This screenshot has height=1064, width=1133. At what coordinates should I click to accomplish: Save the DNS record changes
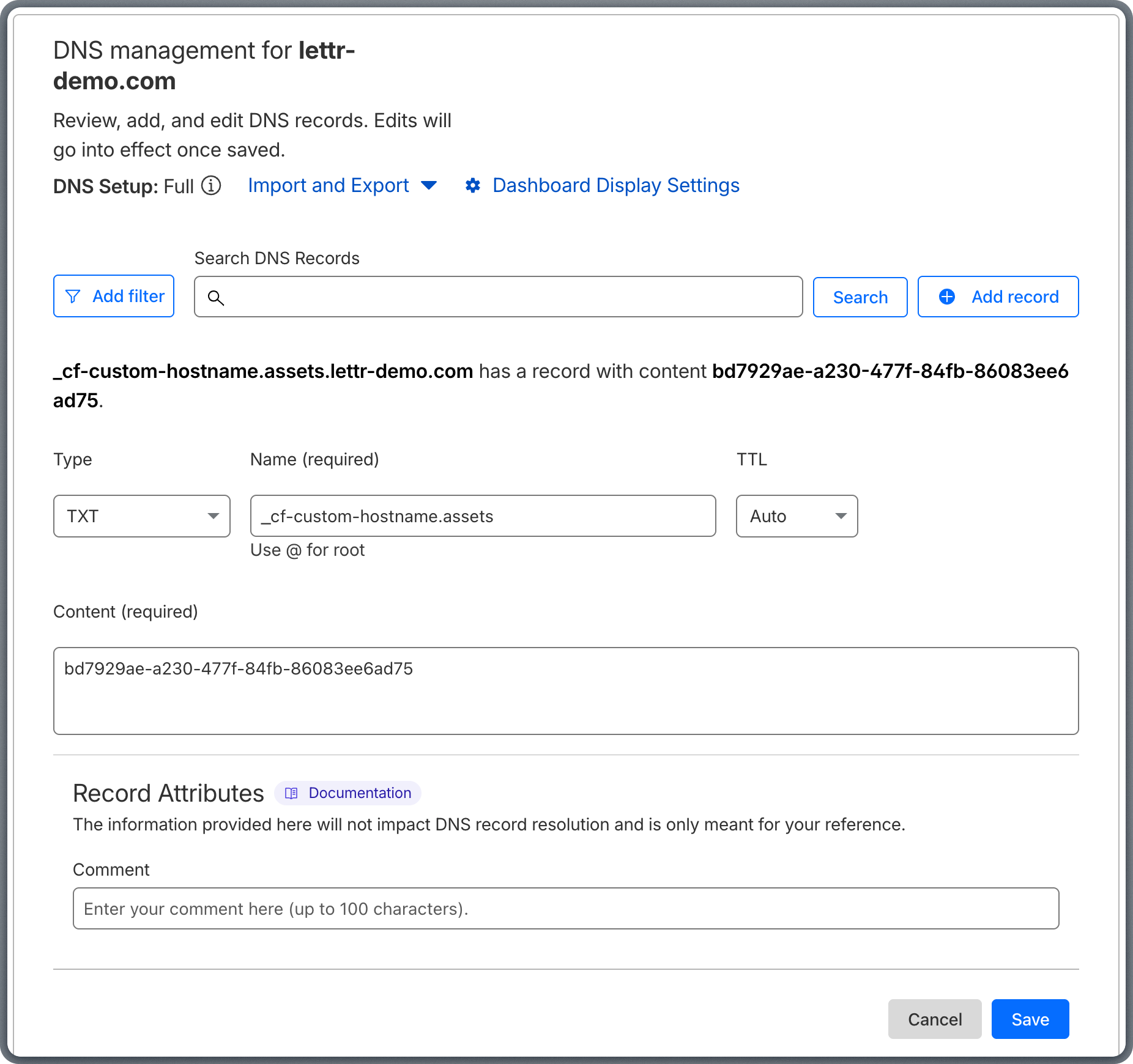click(x=1030, y=1019)
